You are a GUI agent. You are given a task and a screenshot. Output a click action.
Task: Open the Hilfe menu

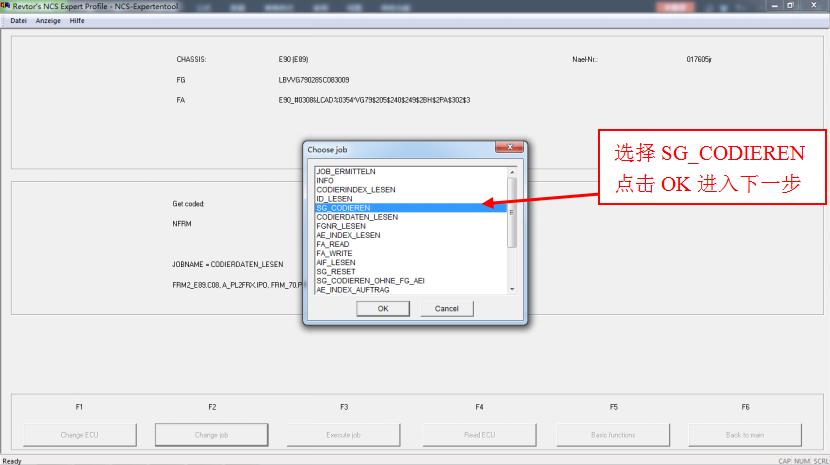[77, 21]
